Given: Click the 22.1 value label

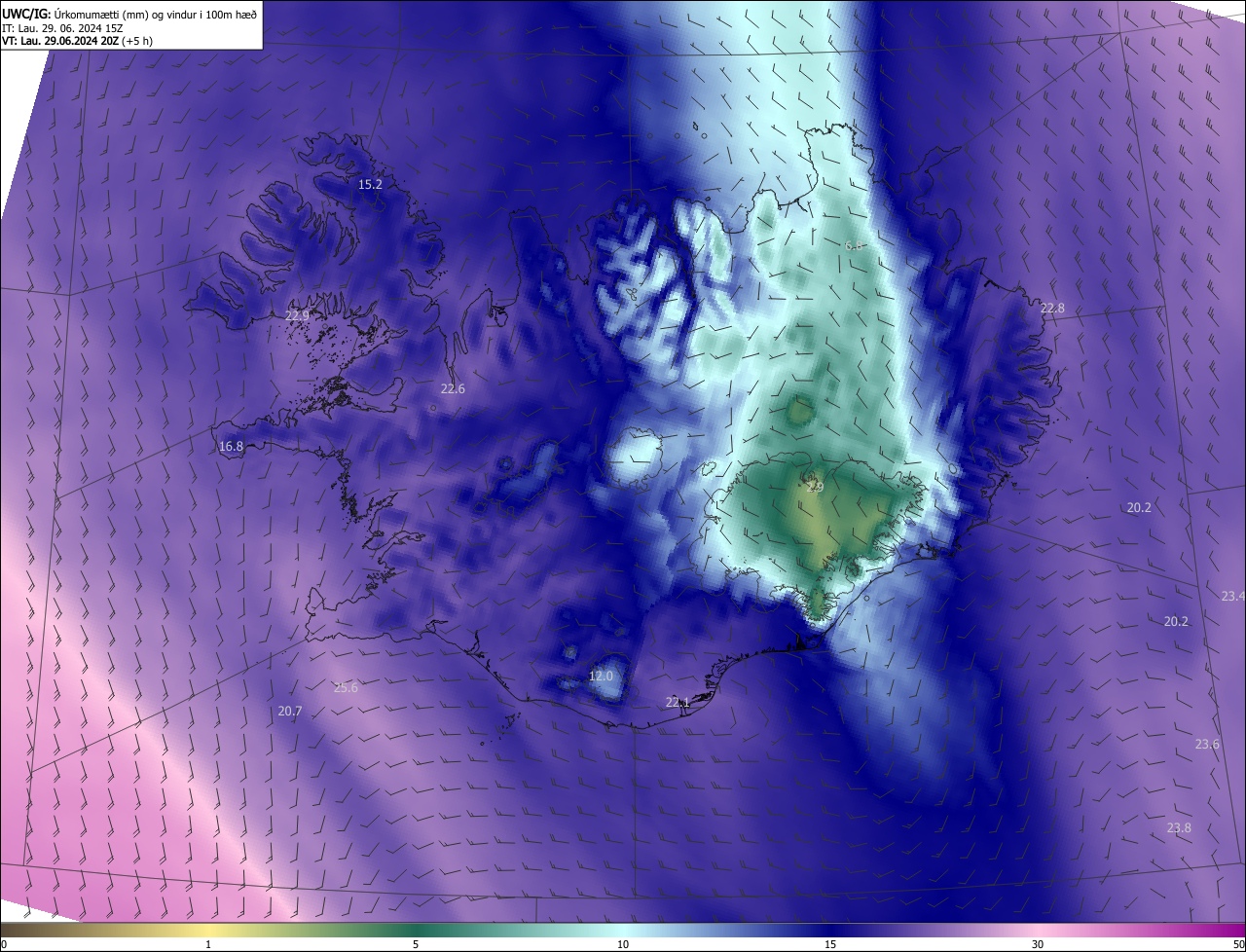Looking at the screenshot, I should (x=678, y=702).
